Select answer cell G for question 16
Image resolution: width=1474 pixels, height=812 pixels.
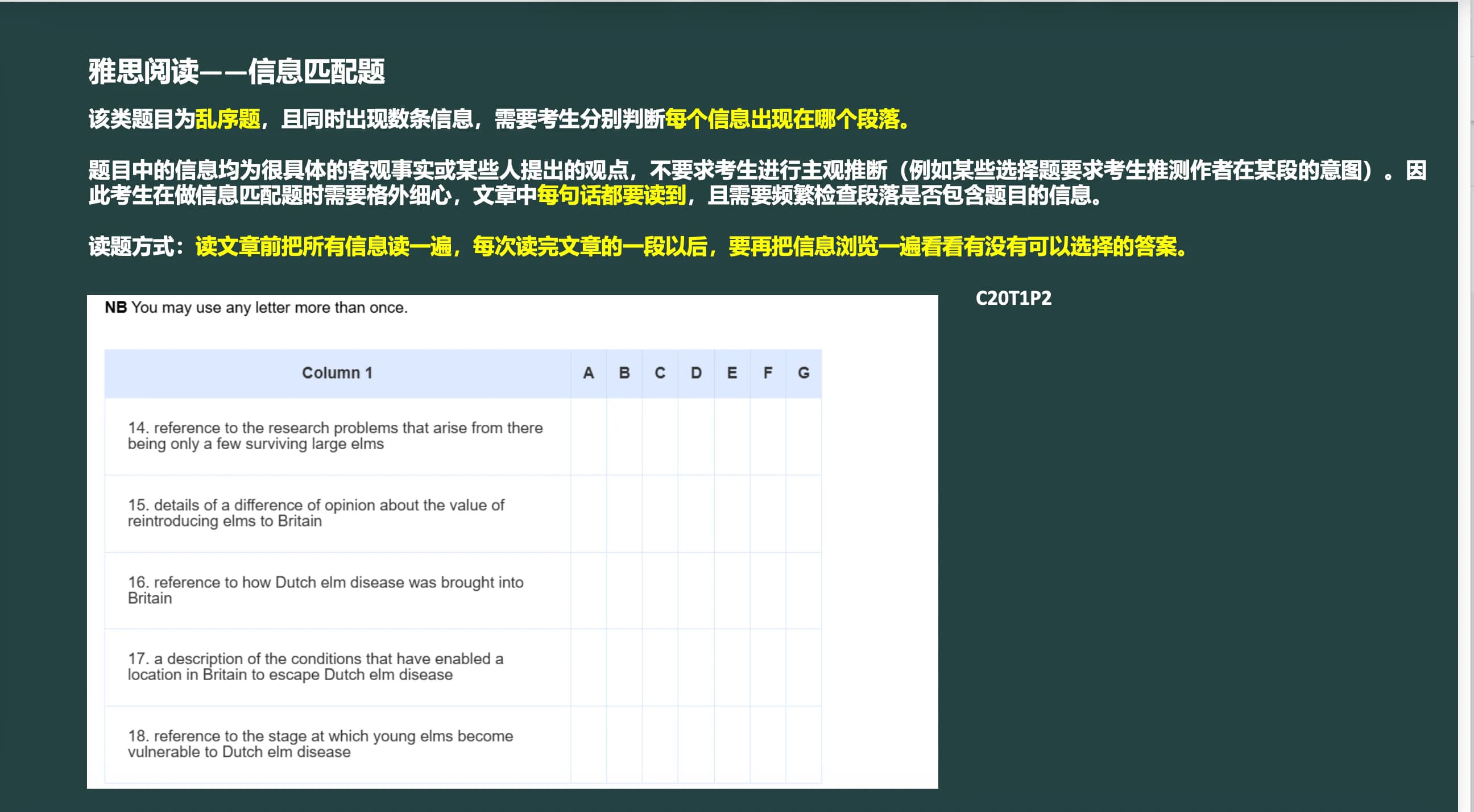(804, 591)
